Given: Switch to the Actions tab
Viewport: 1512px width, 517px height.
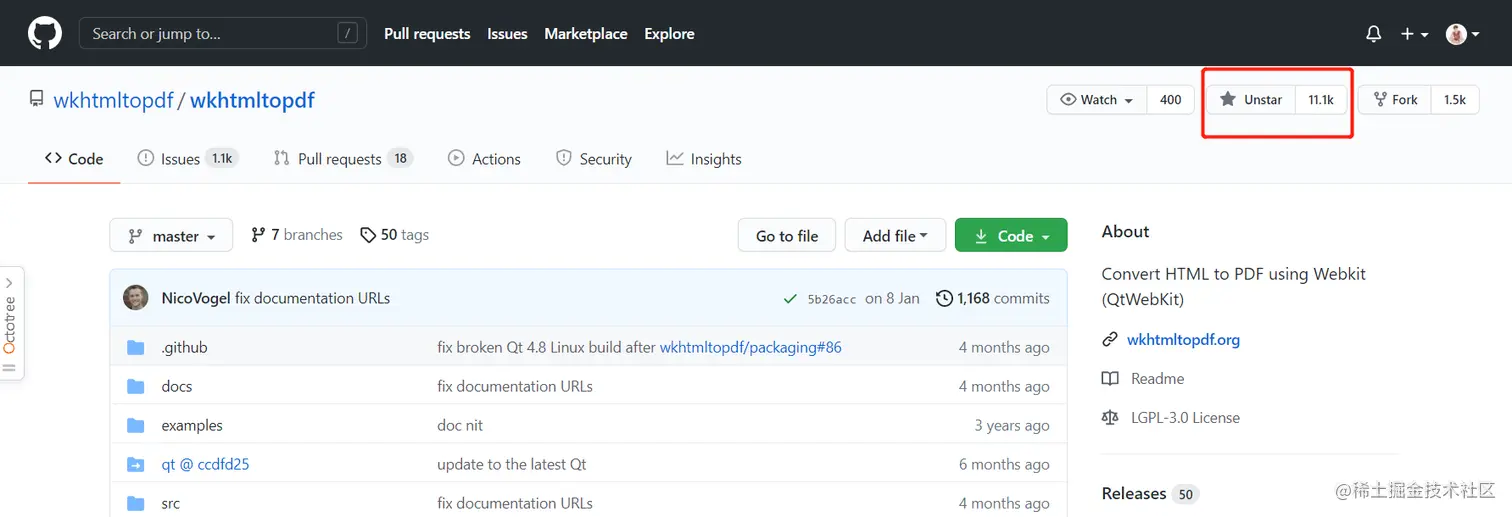Looking at the screenshot, I should pos(485,158).
